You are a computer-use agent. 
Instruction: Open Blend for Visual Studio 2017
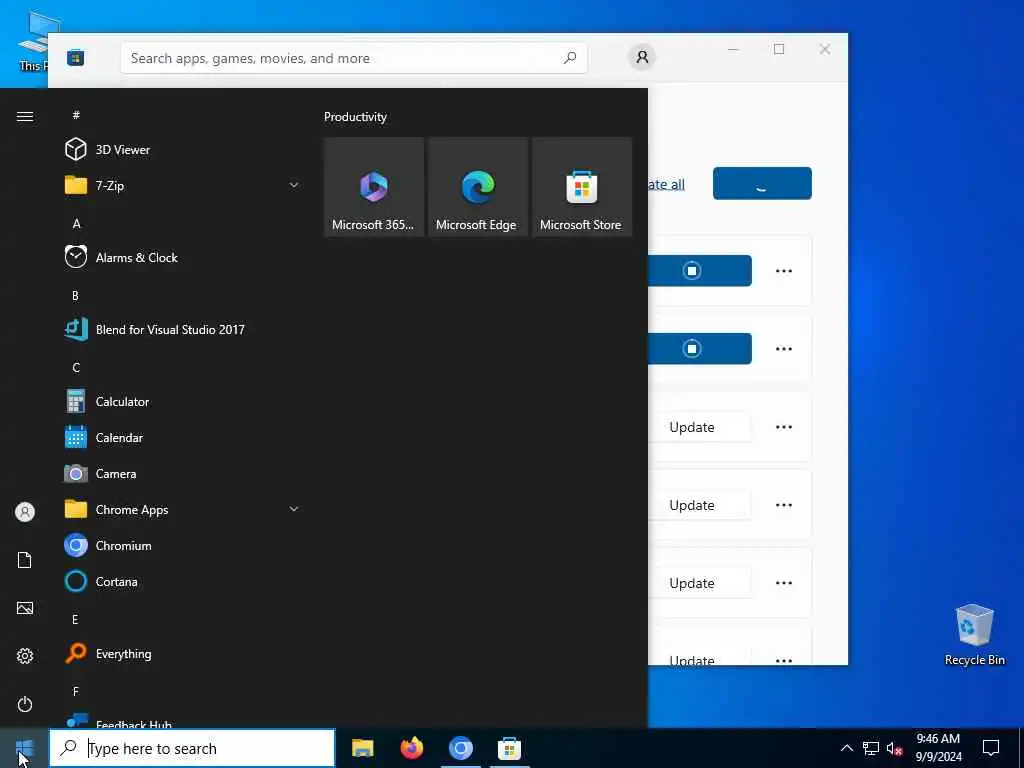(183, 329)
